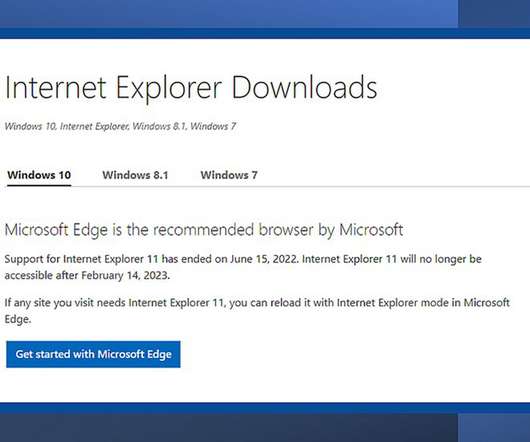Image resolution: width=530 pixels, height=442 pixels.
Task: Open the italic Windows 7 tag
Action: (x=213, y=126)
